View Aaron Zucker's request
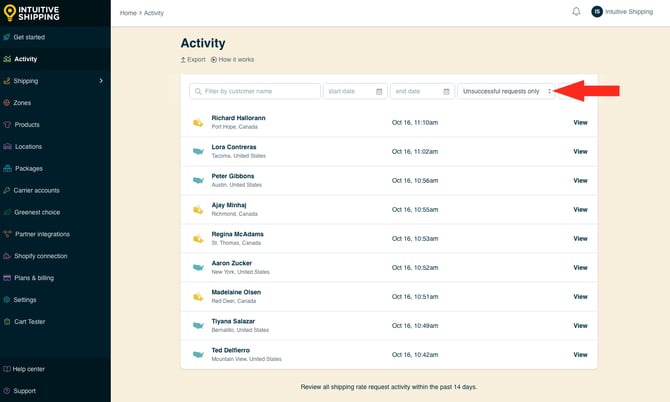Screen dimensions: 670x402 580,268
